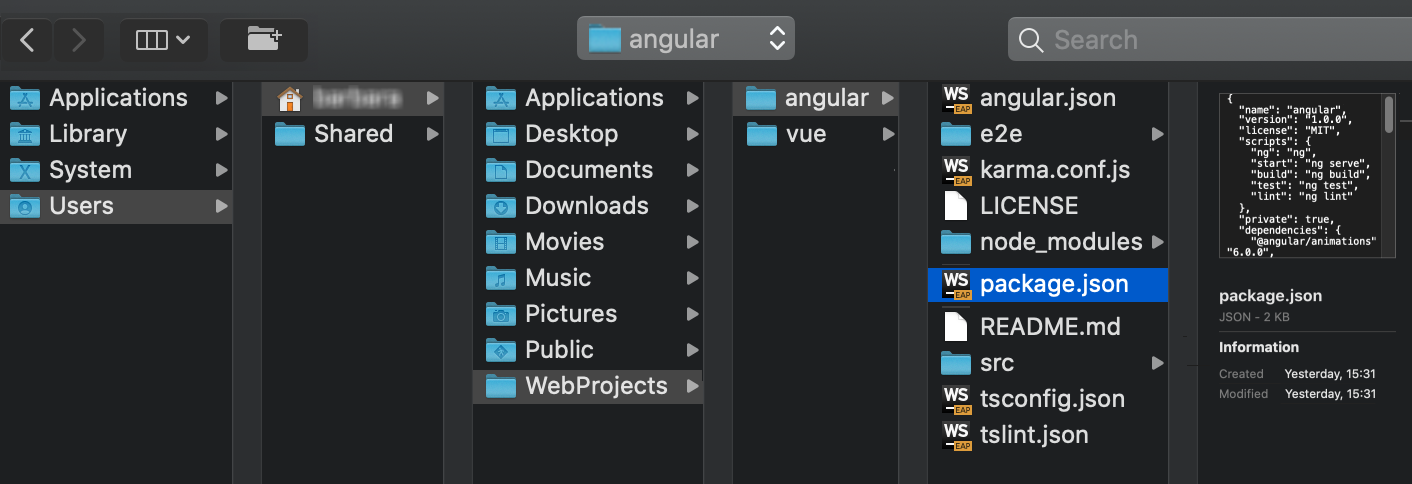1412x484 pixels.
Task: Create a new folder with toolbar button
Action: pyautogui.click(x=264, y=40)
